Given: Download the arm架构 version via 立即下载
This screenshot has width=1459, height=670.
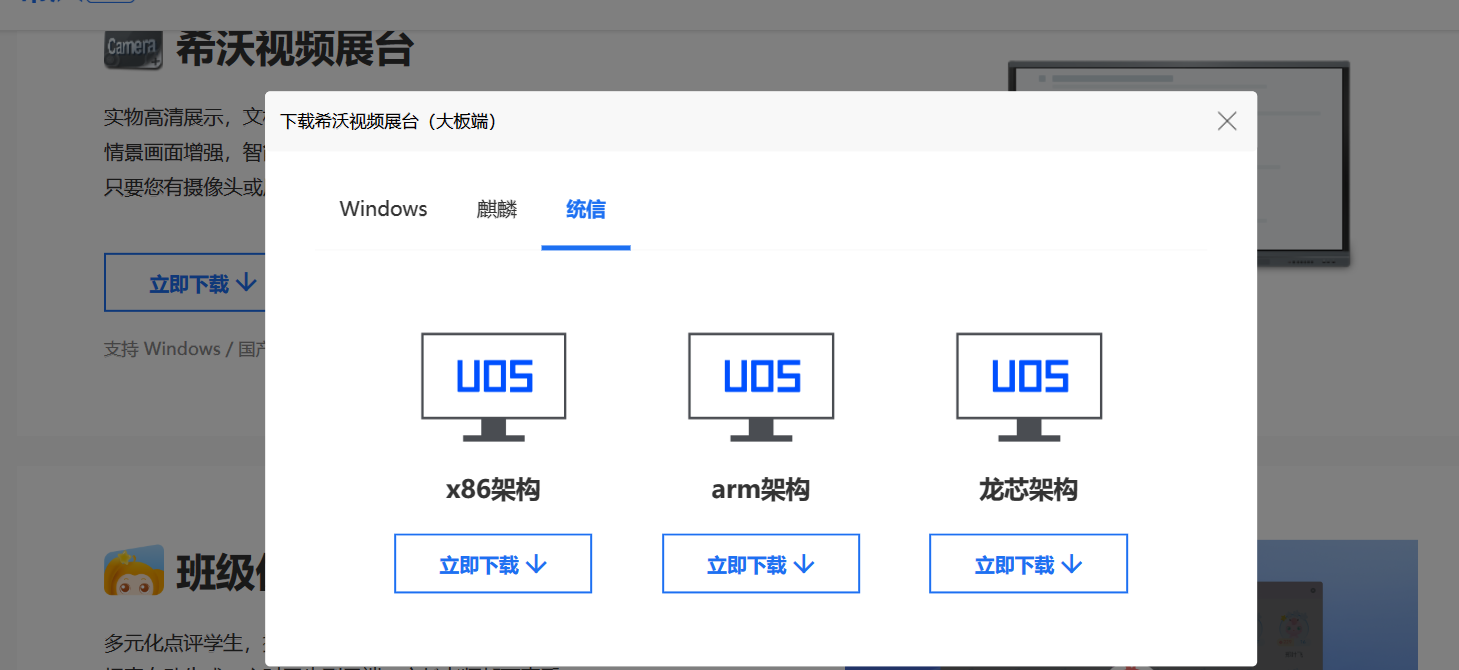Looking at the screenshot, I should [761, 564].
